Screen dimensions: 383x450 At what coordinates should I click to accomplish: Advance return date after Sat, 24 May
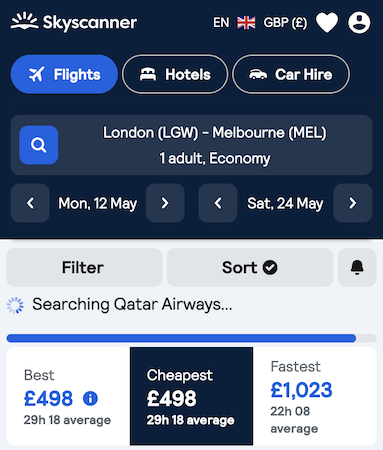(x=353, y=203)
